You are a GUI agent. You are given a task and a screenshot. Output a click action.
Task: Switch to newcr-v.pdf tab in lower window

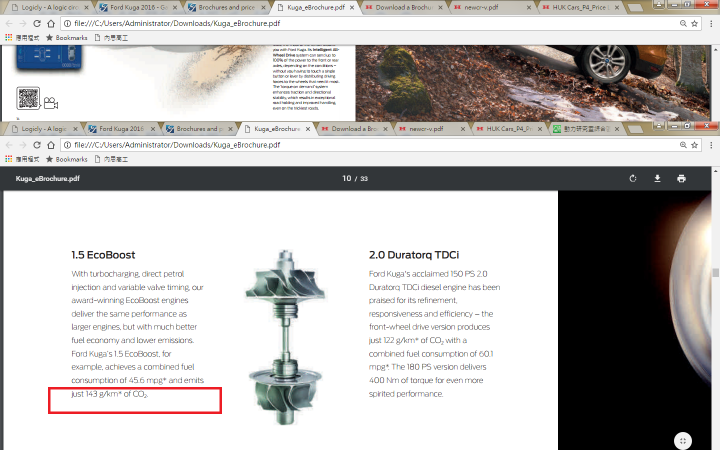[x=432, y=129]
